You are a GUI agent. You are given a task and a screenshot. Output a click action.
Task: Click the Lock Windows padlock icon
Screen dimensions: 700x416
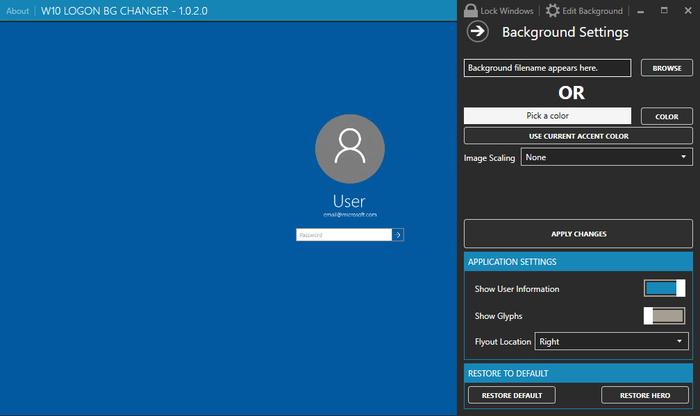pos(471,10)
